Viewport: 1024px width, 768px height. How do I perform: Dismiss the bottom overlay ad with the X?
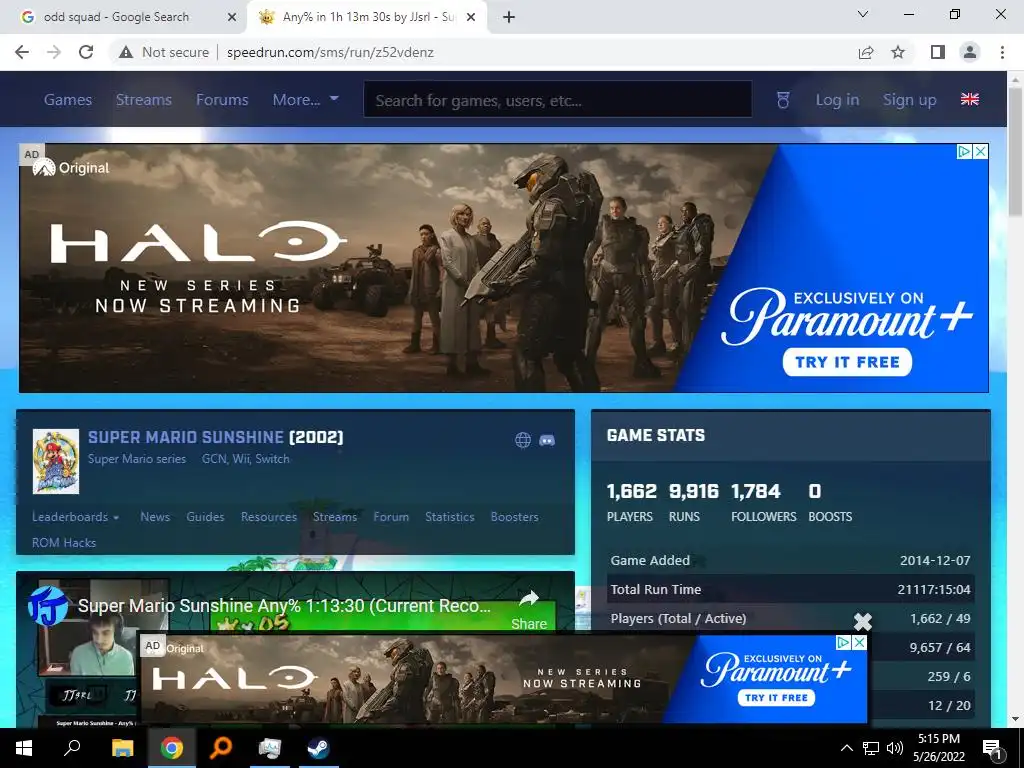(x=863, y=622)
